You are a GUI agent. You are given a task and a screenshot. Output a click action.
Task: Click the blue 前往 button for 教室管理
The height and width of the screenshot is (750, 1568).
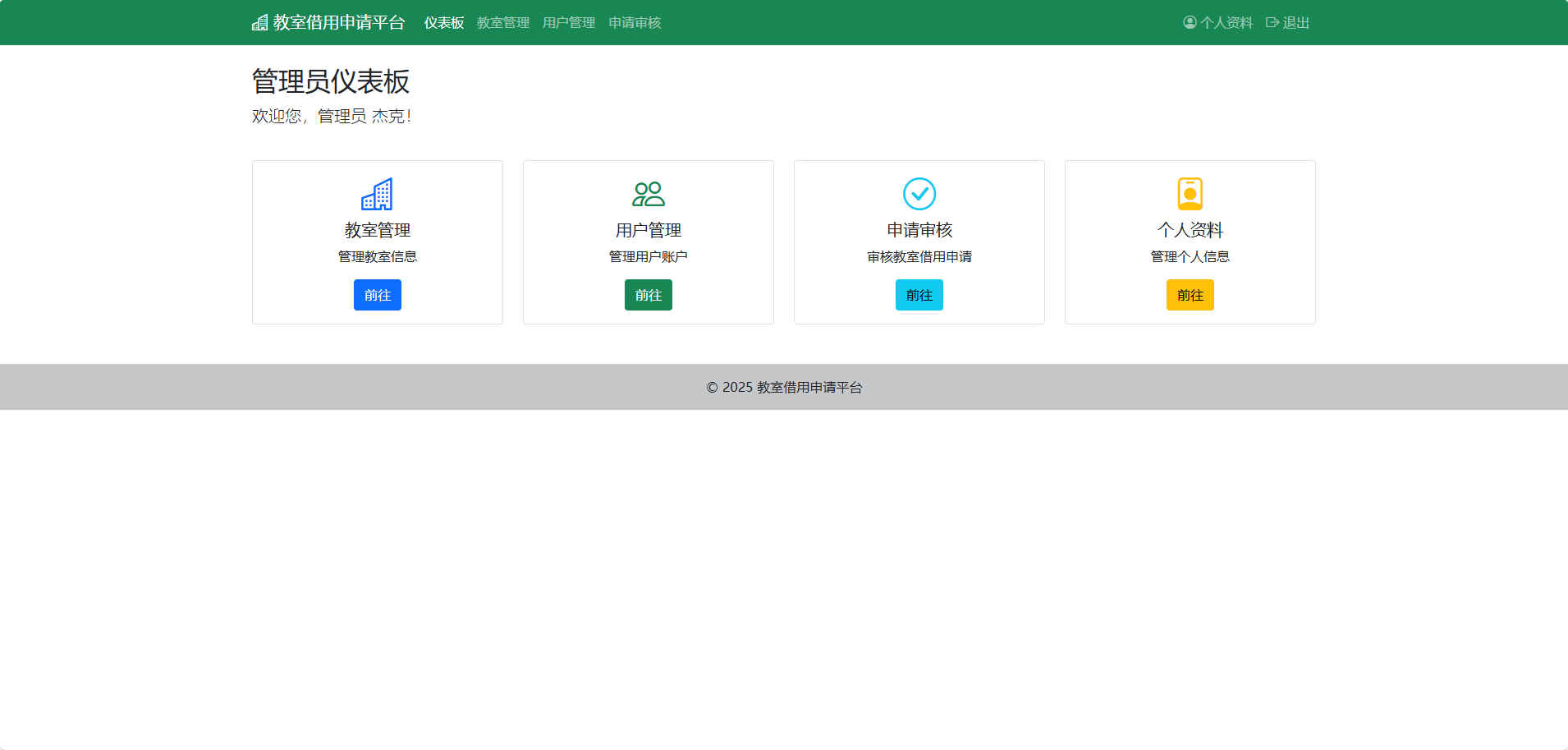(378, 295)
